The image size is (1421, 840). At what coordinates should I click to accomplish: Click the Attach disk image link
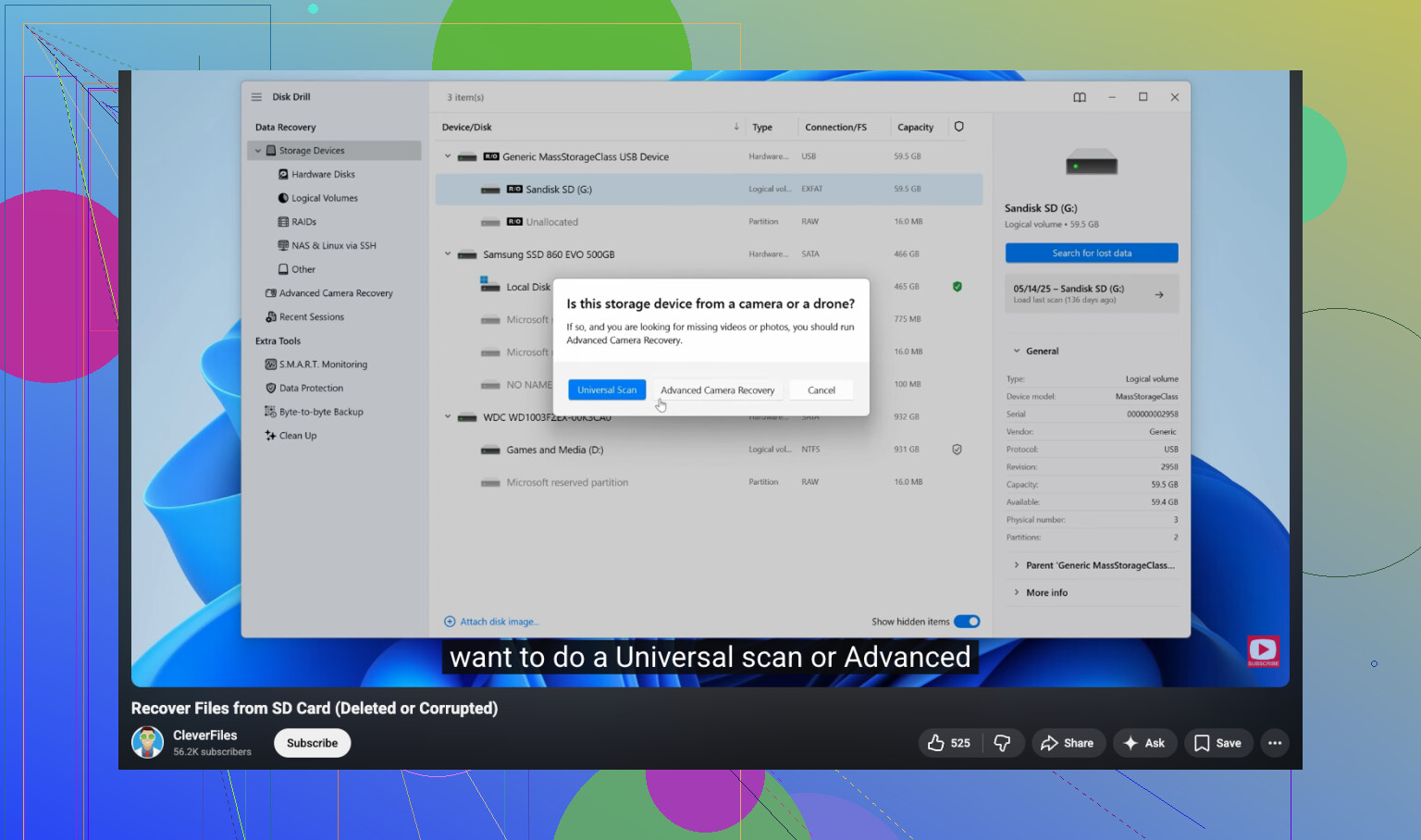click(500, 622)
